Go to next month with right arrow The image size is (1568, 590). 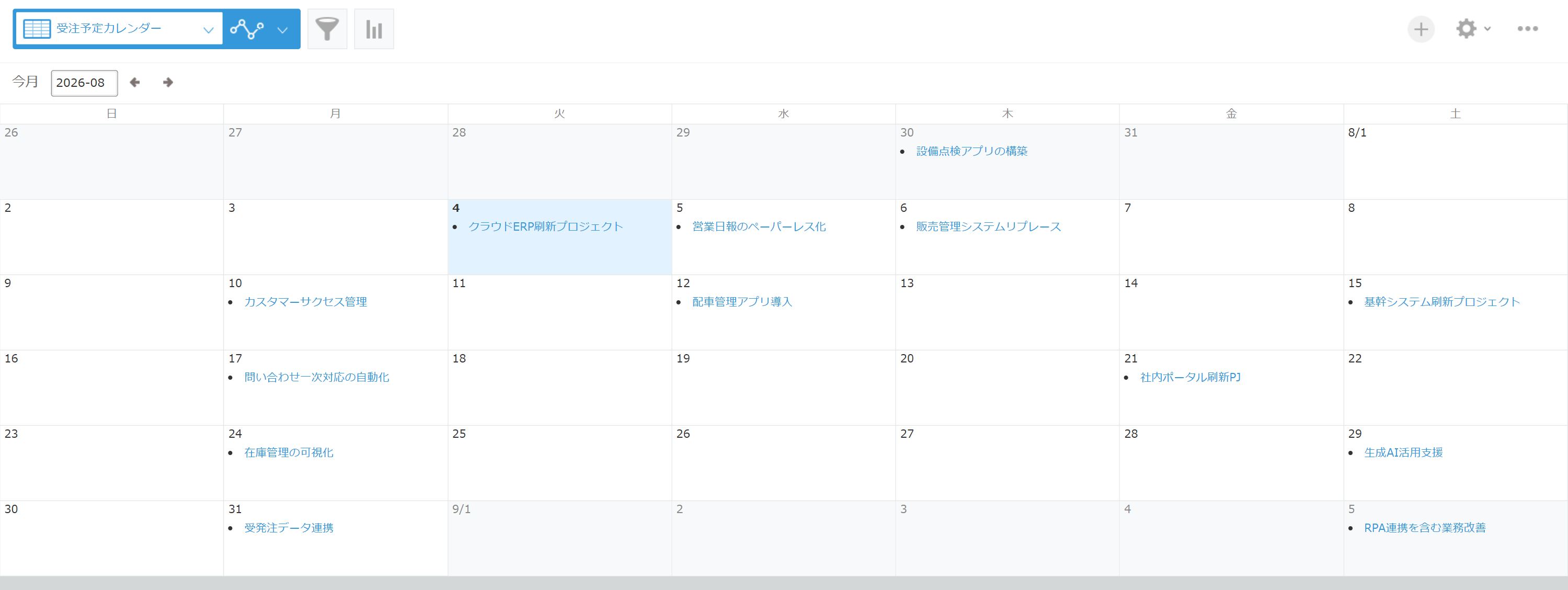coord(168,82)
